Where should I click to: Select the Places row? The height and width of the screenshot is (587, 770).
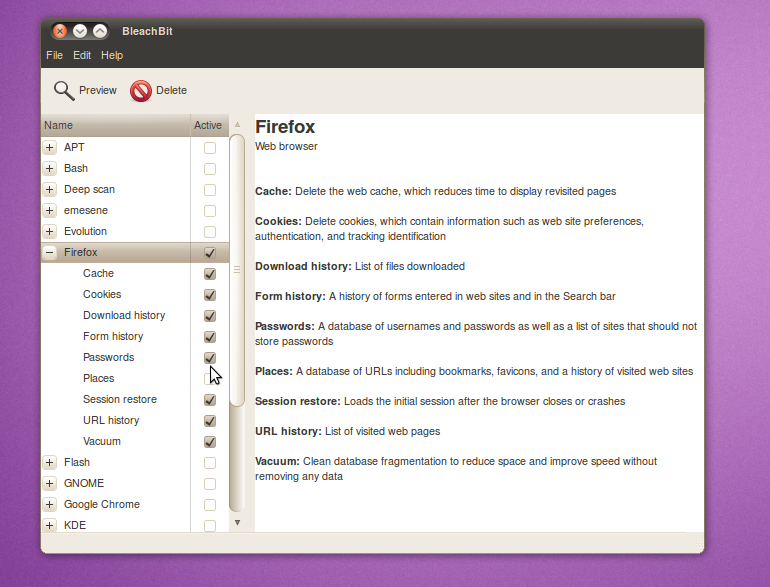(135, 379)
